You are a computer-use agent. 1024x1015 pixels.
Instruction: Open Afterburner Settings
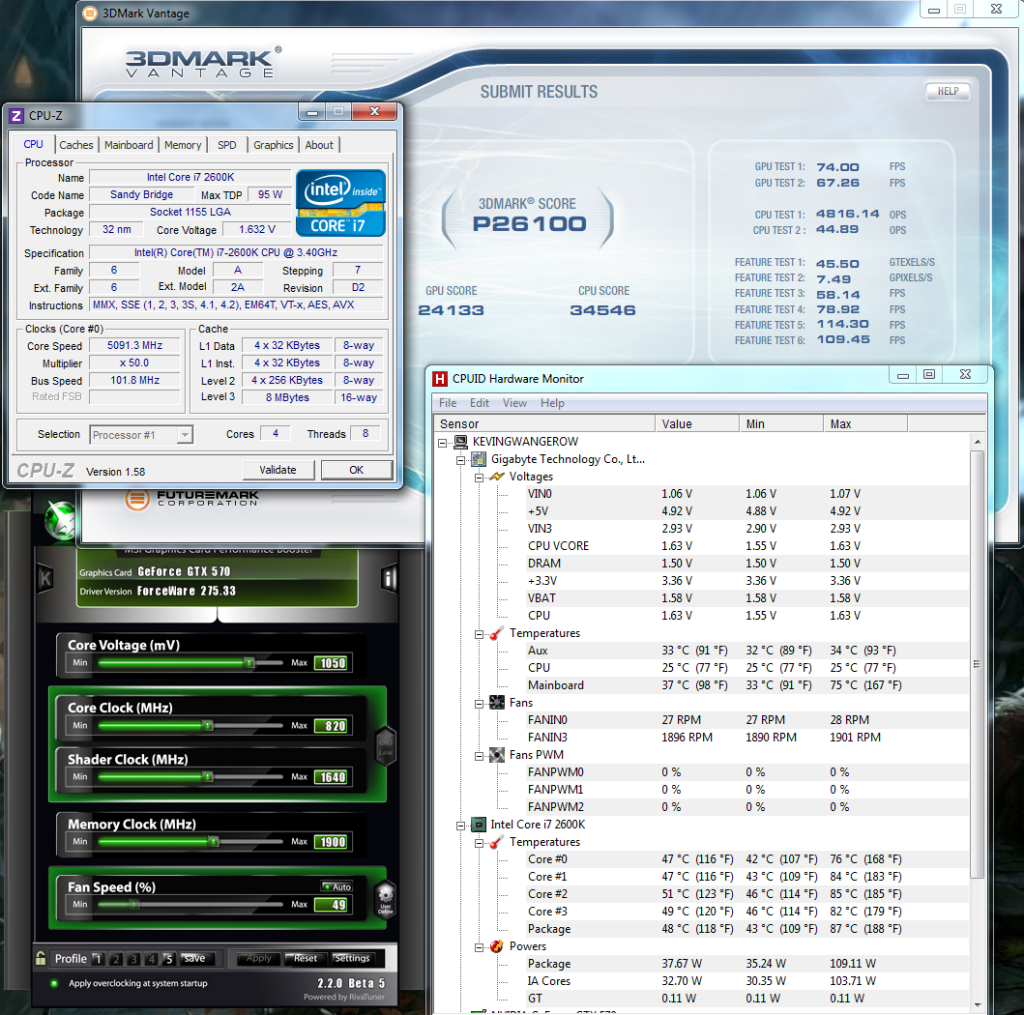[351, 958]
